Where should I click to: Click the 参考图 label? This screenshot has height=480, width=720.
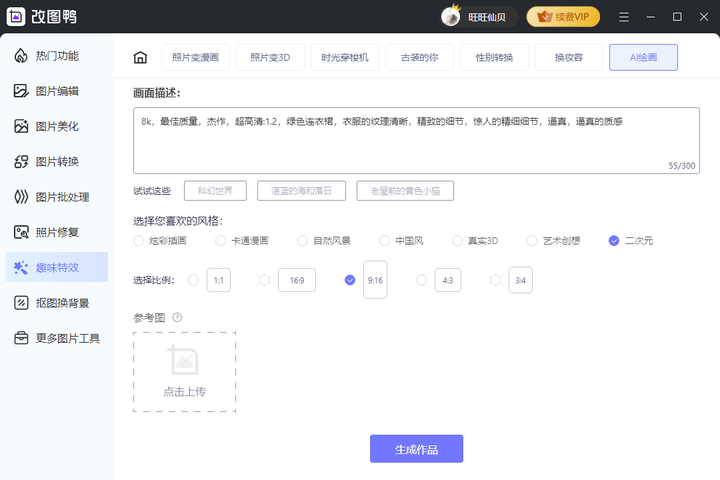(x=149, y=317)
